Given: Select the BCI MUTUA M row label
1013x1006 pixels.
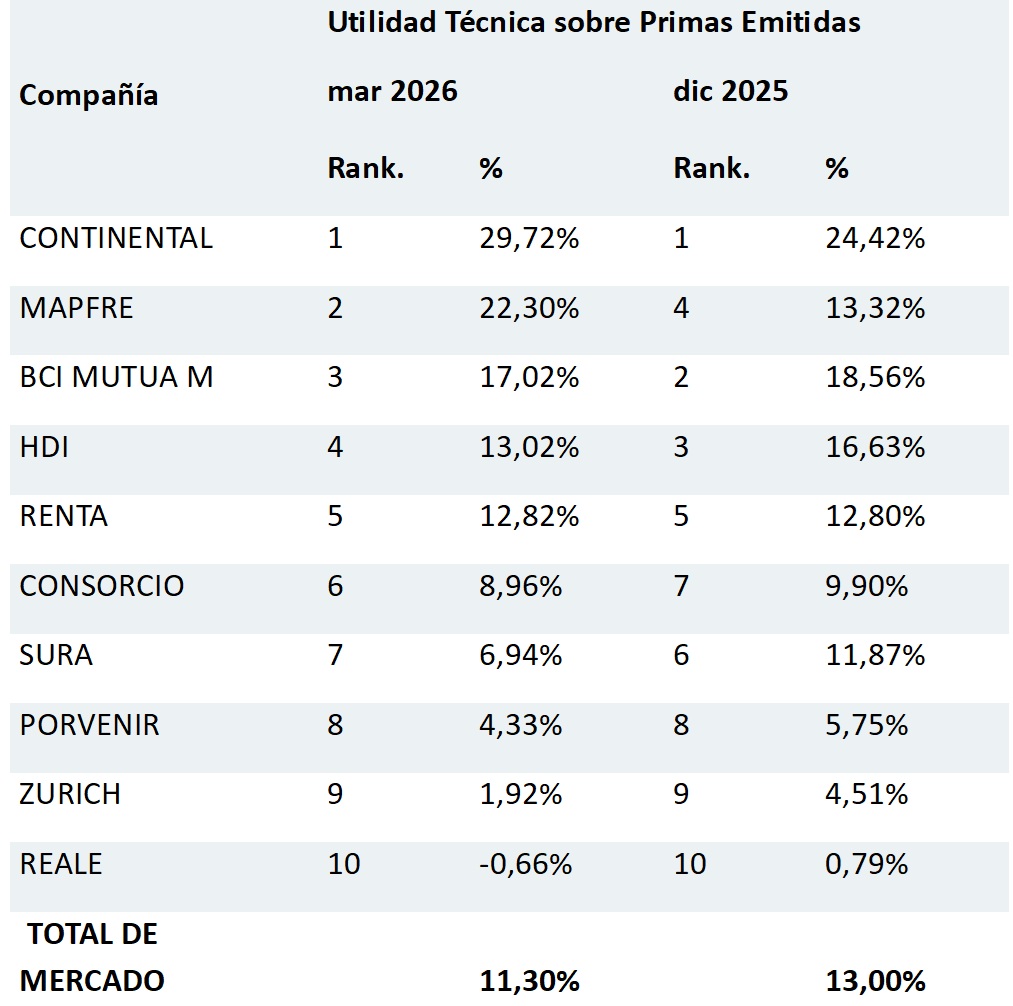Looking at the screenshot, I should click(x=116, y=377).
